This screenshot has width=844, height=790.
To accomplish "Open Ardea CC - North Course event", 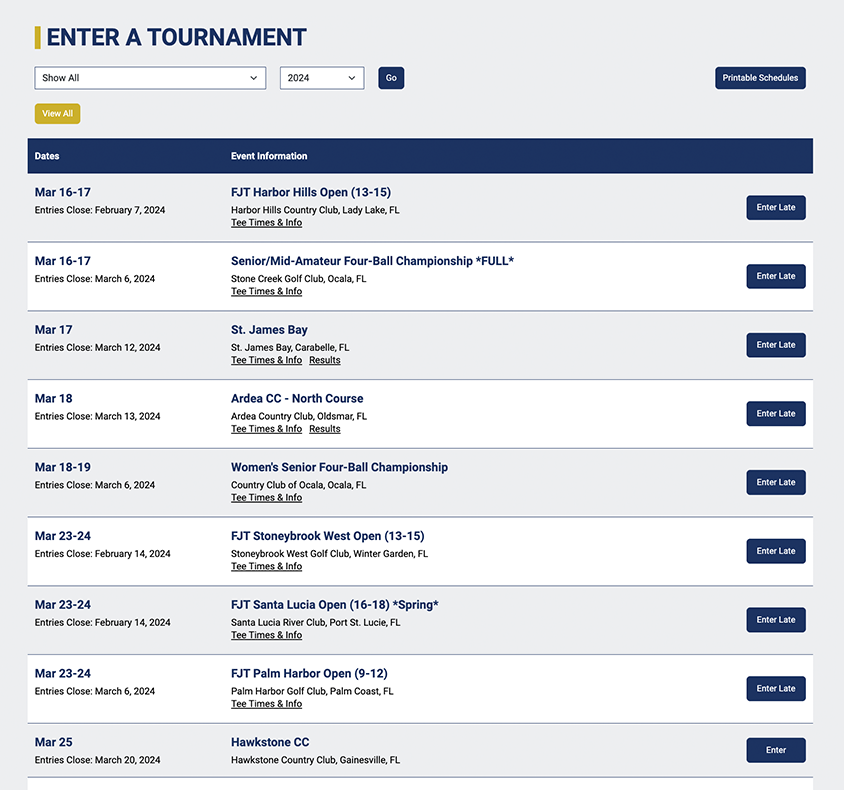I will tap(297, 398).
